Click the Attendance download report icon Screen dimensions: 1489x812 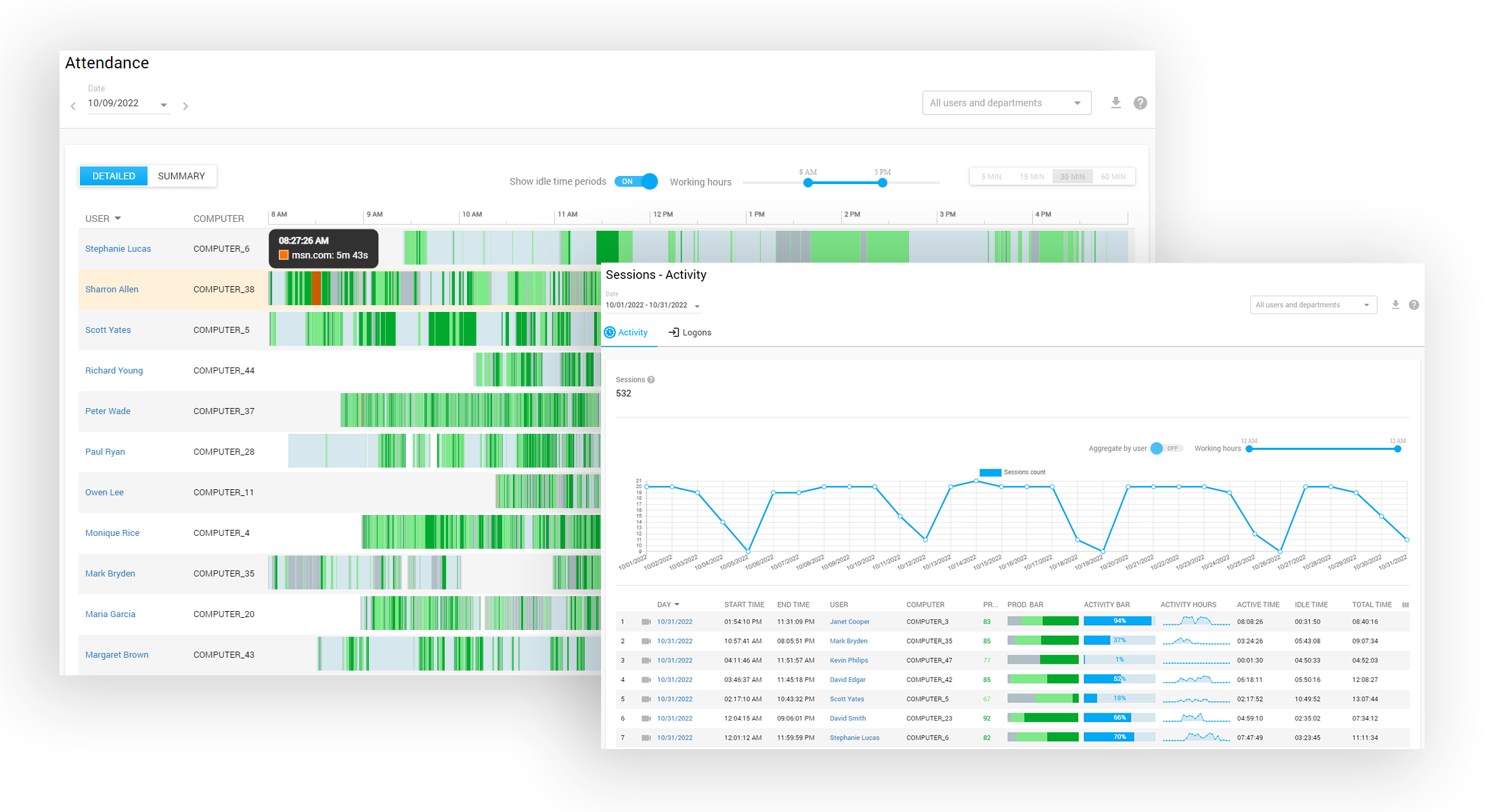tap(1116, 103)
